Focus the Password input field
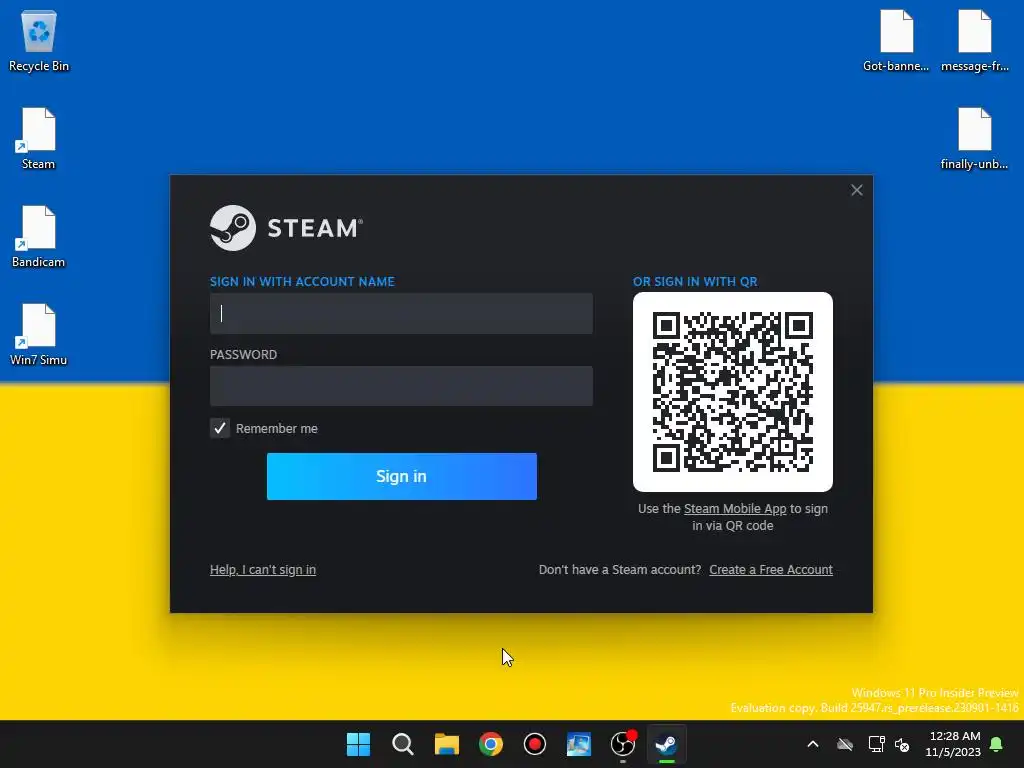Viewport: 1024px width, 768px height. (401, 386)
